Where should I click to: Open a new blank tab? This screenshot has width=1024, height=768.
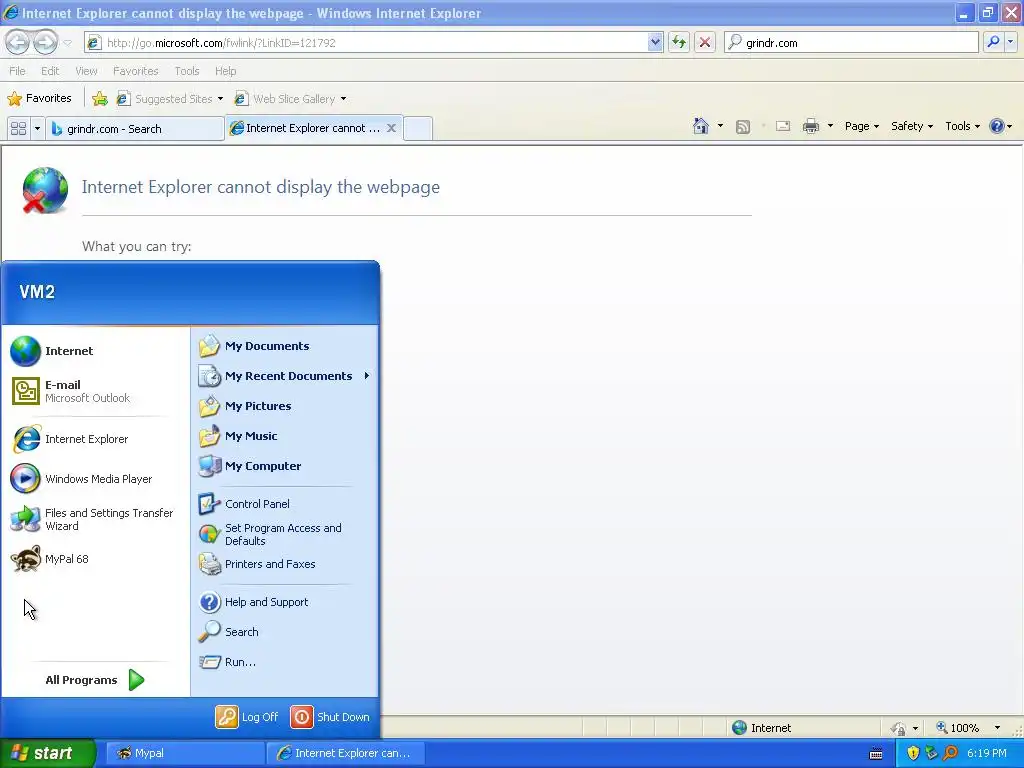418,128
